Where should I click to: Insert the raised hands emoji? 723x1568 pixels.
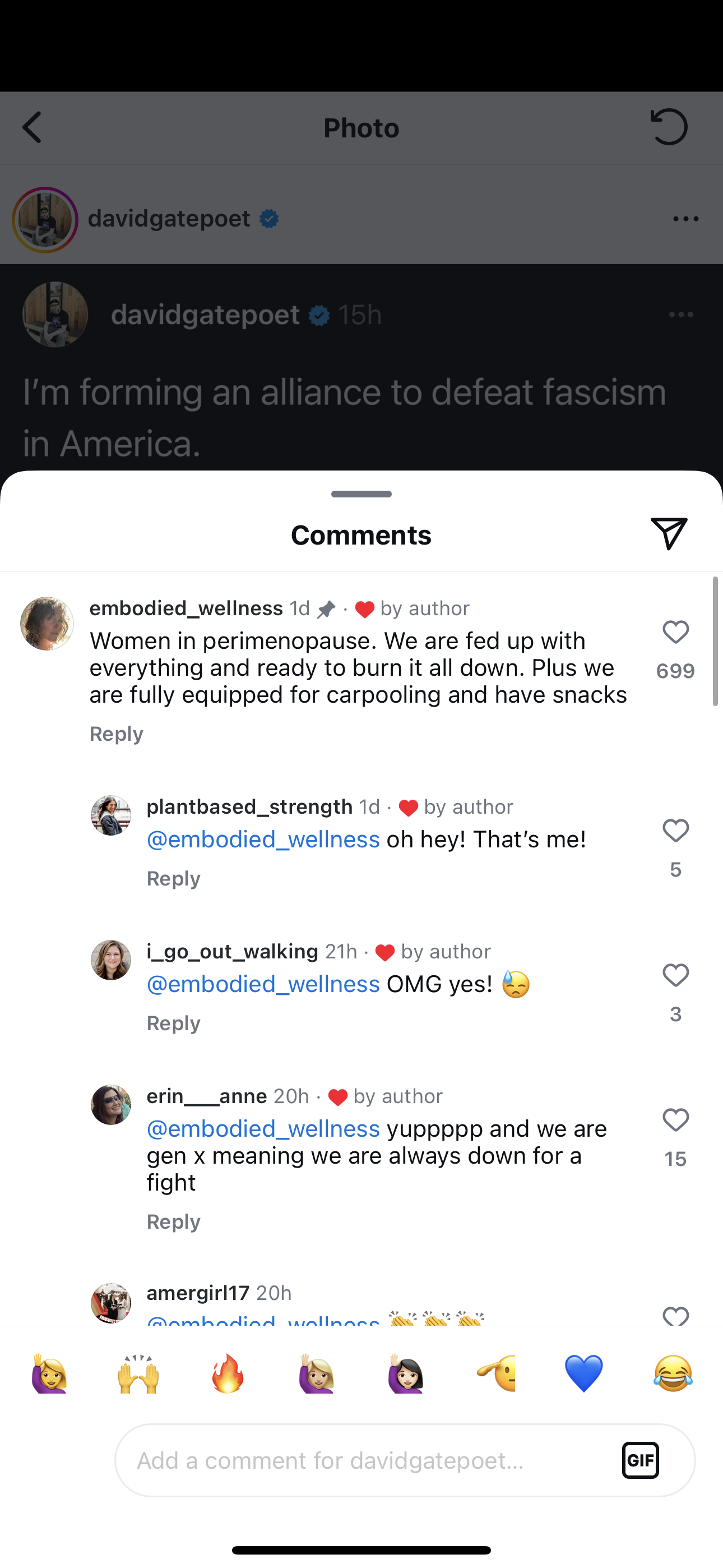point(139,1374)
